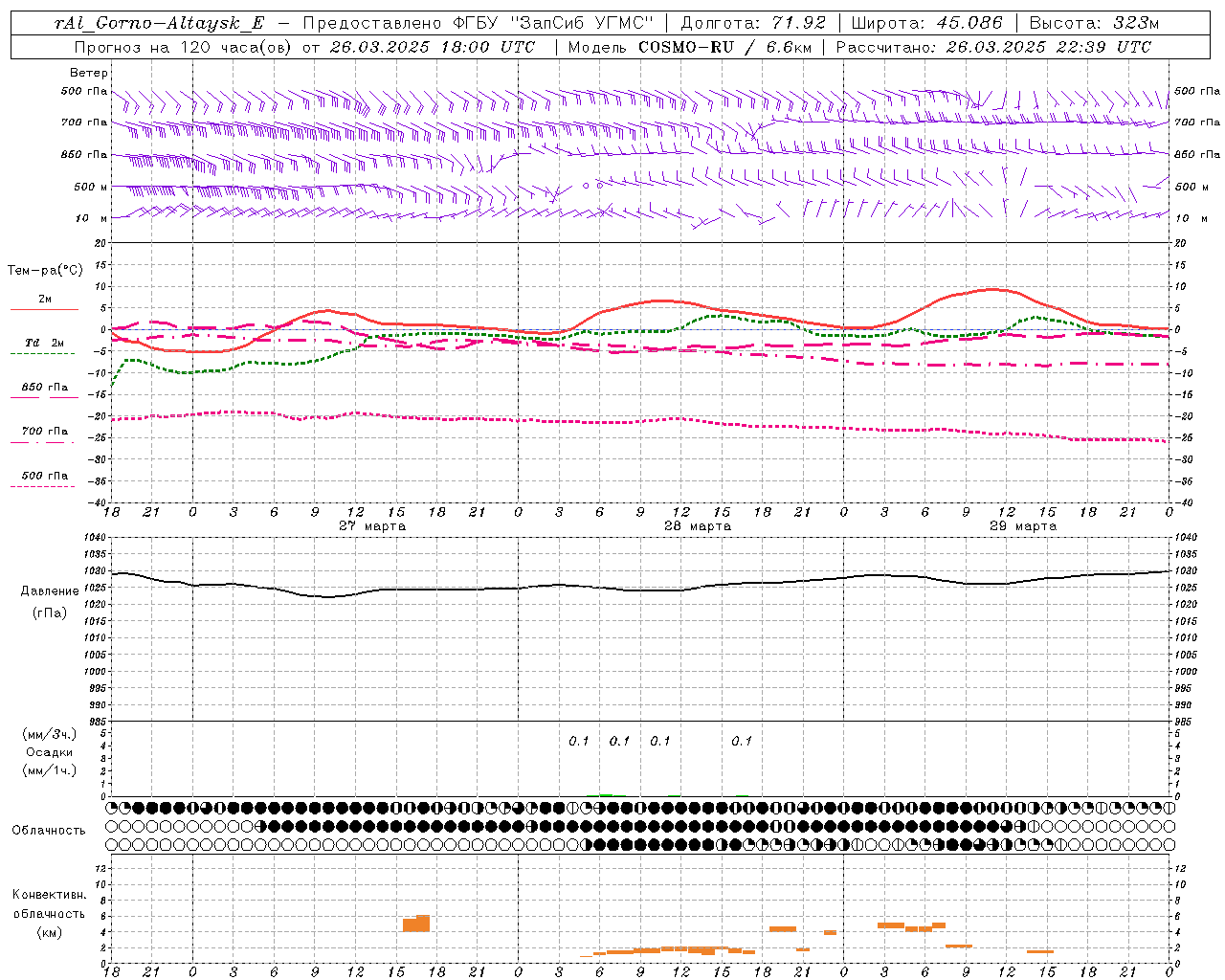
Task: Click the 10 м label left of wind barbs
Action: coord(91,218)
